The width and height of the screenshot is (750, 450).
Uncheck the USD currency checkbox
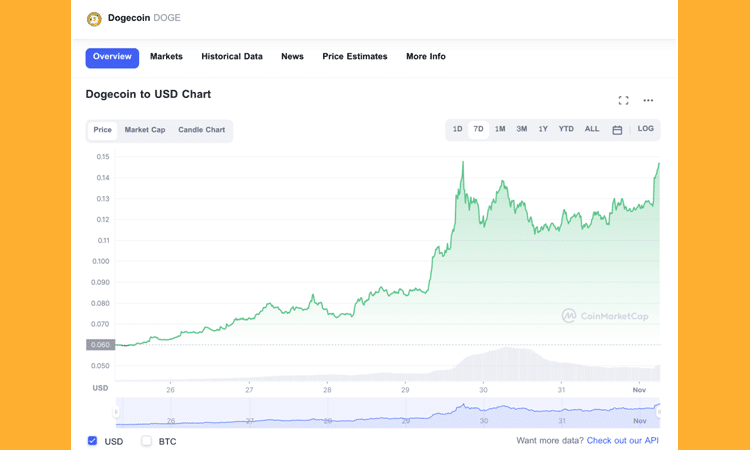coord(92,440)
